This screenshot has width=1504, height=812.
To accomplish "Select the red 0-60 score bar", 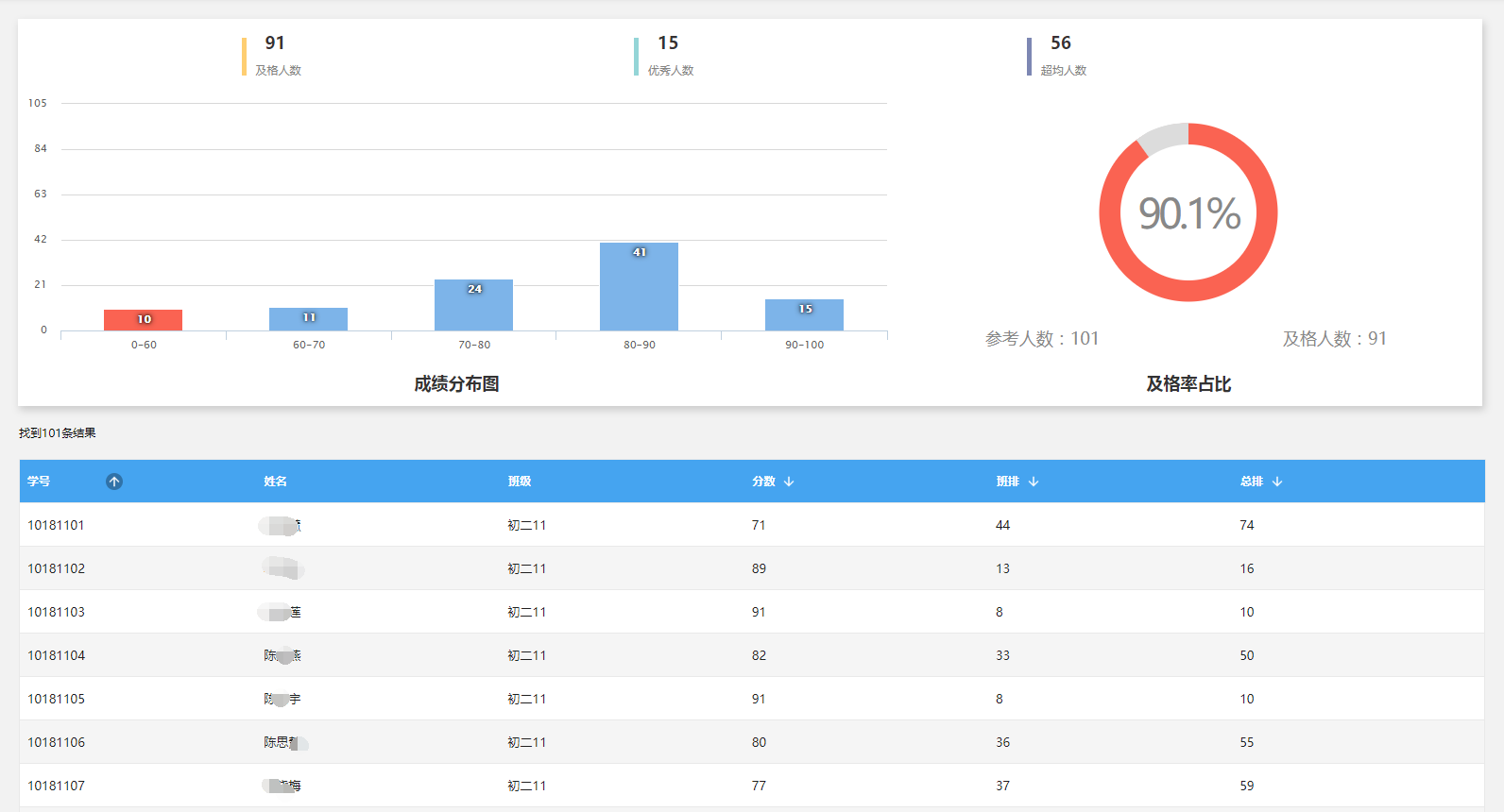I will [x=143, y=320].
